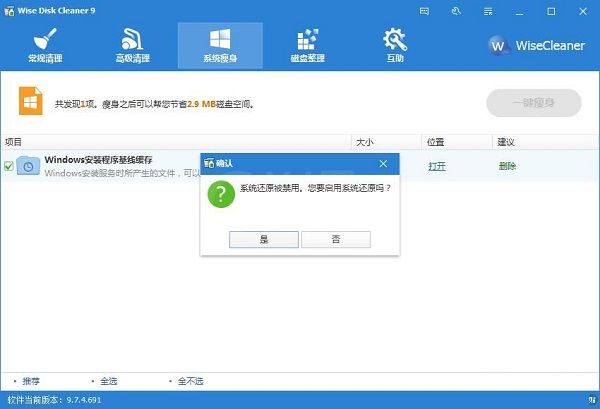Uncheck the Windows安装程序基线缓存 checkbox
600x409 pixels.
[9, 166]
